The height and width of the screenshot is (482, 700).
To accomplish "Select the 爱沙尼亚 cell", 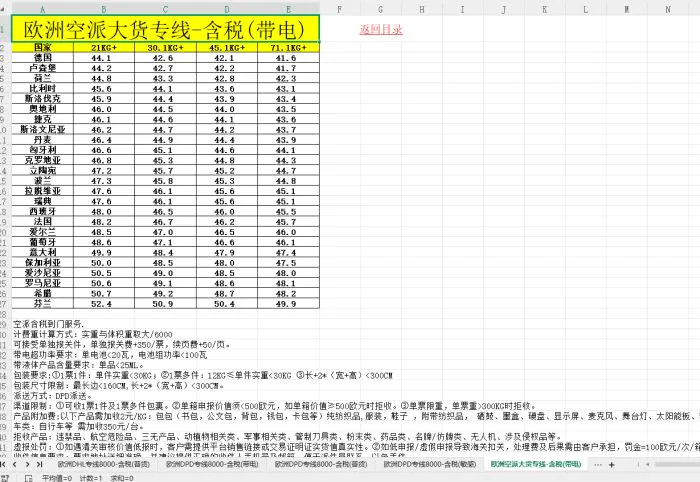I will (42, 273).
